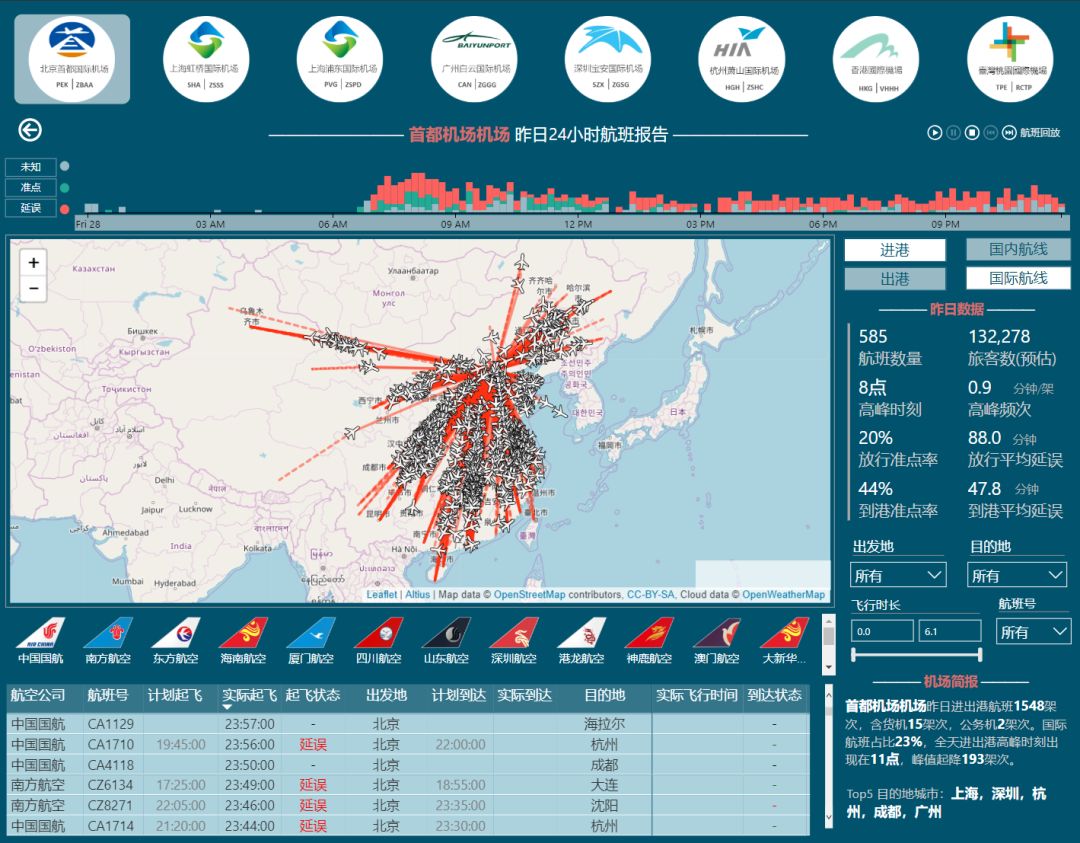This screenshot has width=1080, height=843.
Task: Filter by 中国国航 airline tail icon
Action: 40,634
